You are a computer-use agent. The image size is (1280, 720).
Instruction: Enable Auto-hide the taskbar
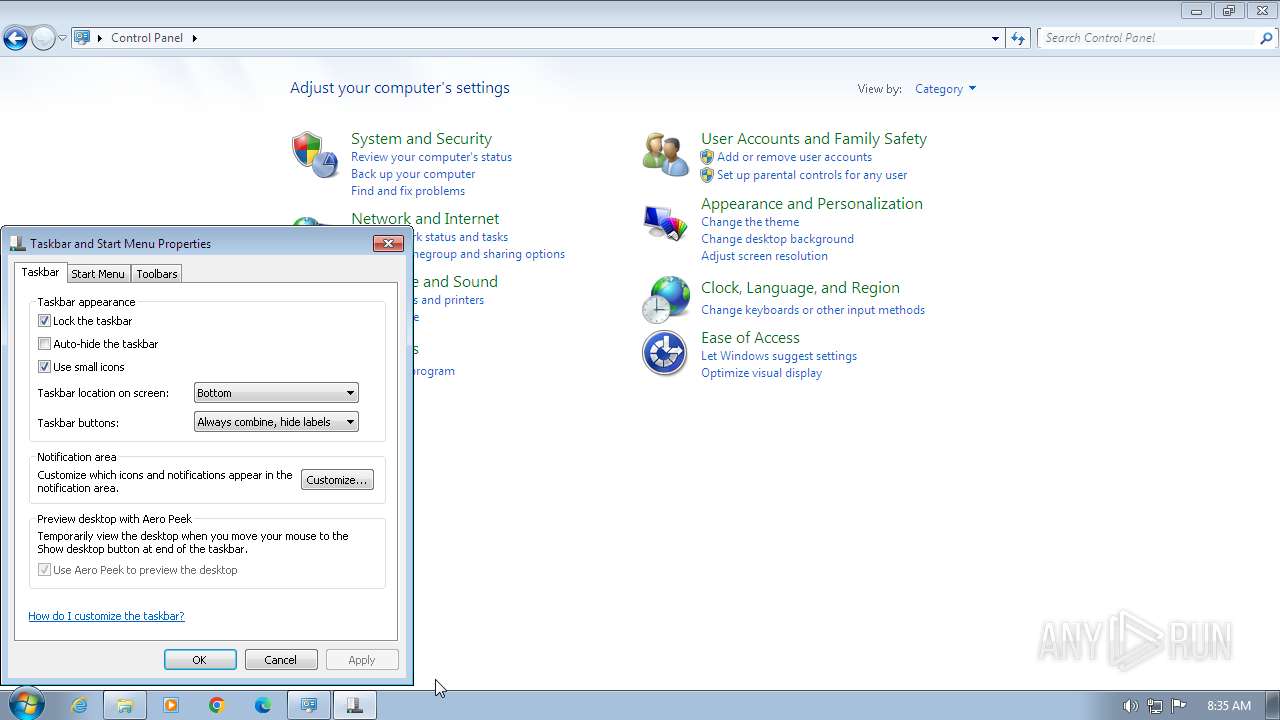tap(44, 344)
